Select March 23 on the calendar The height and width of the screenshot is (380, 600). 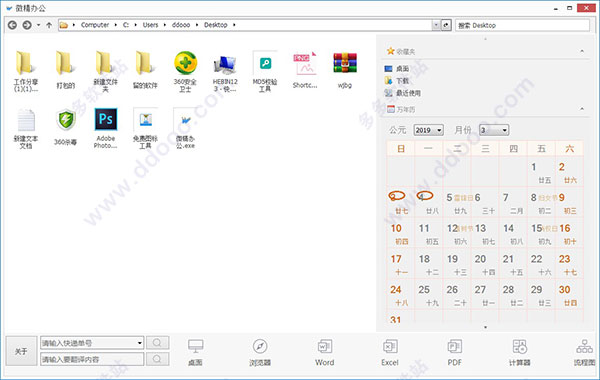(x=569, y=264)
